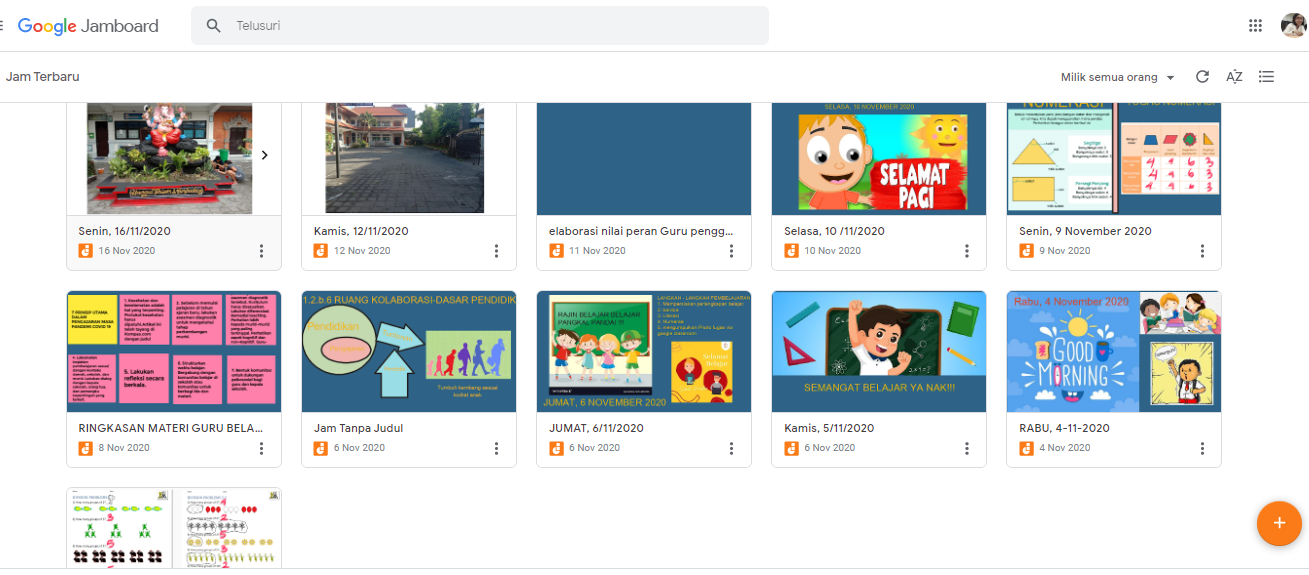Open more options for RINGKASAN MATERI GURU
Viewport: 1309px width, 575px height.
pos(261,448)
